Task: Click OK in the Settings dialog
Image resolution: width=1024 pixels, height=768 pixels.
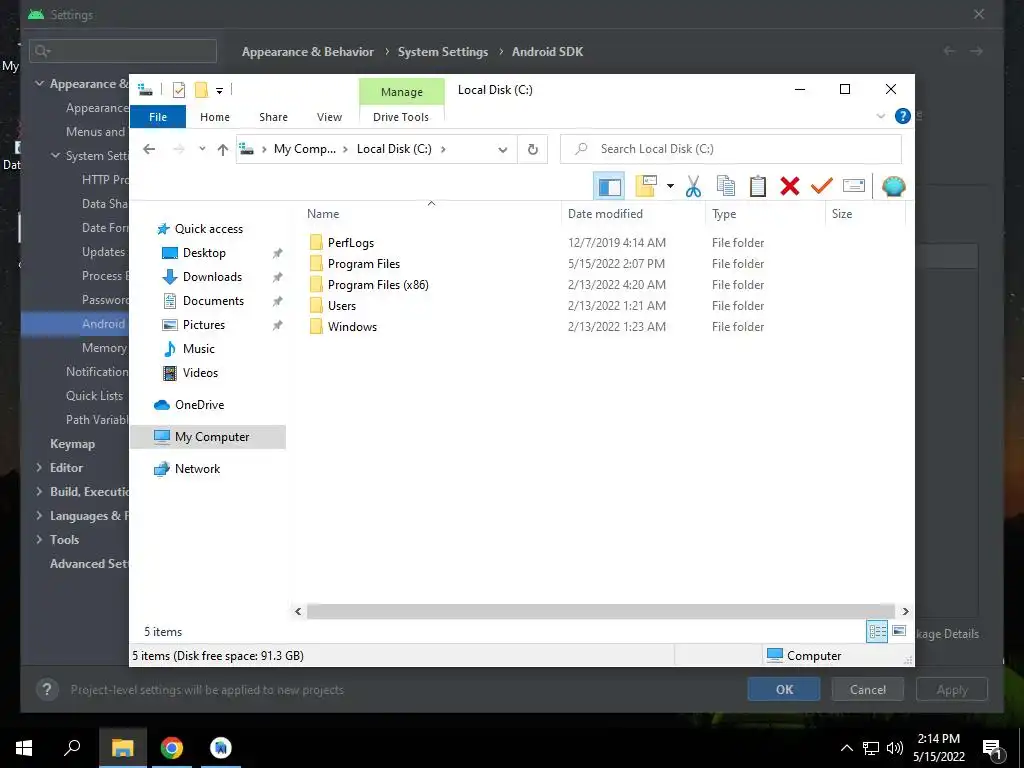Action: (784, 690)
